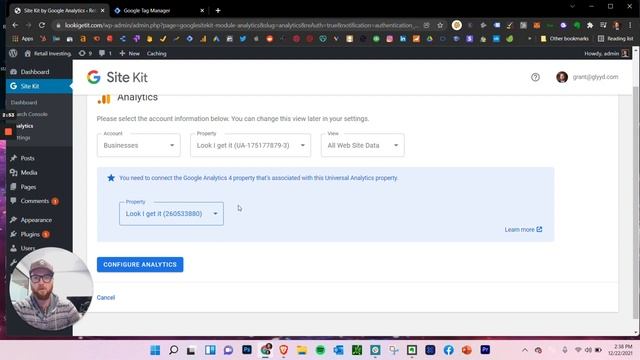640x360 pixels.
Task: Click the Site Kit Google logo
Action: click(x=93, y=77)
